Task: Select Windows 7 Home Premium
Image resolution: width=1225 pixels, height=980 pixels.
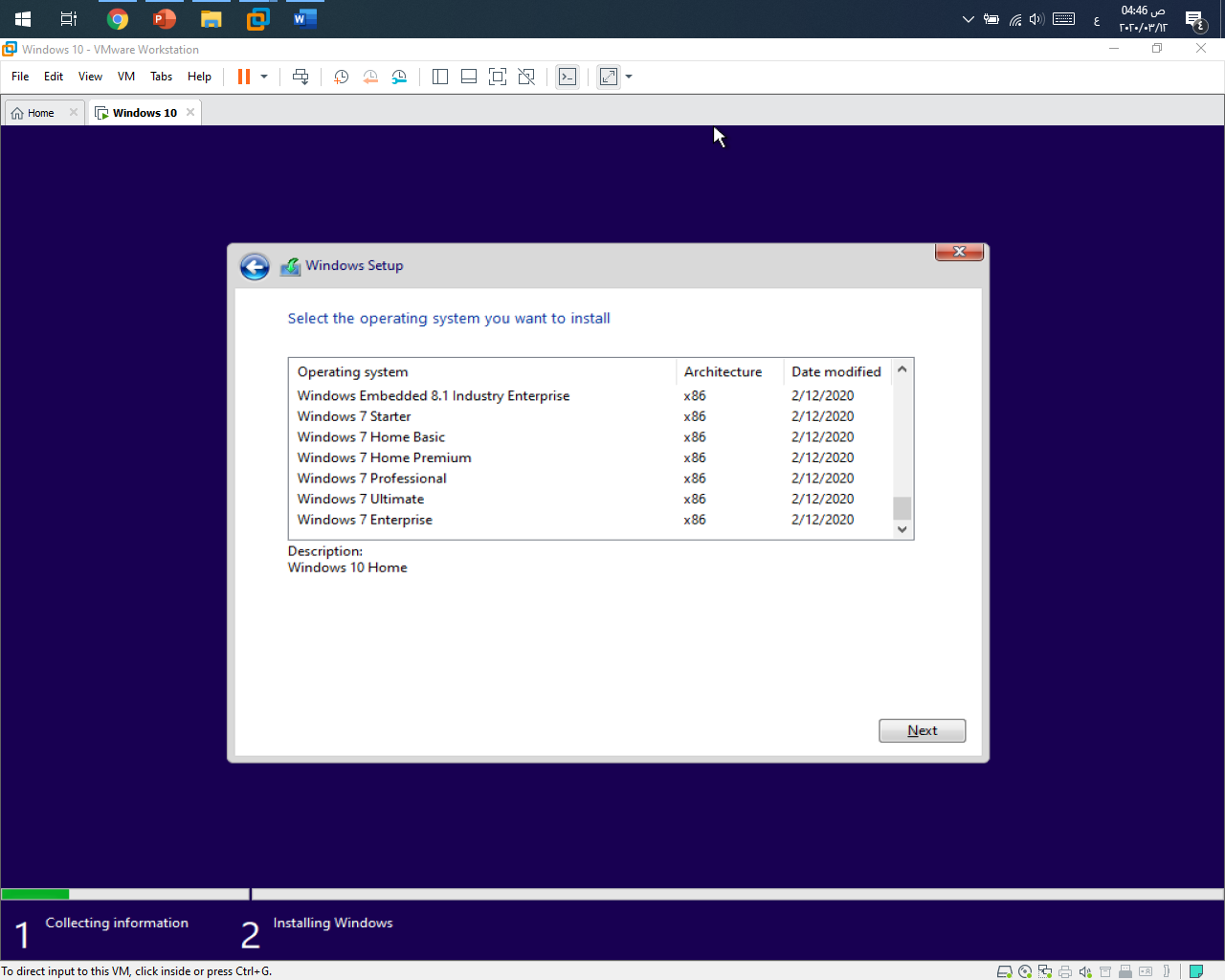Action: click(590, 457)
